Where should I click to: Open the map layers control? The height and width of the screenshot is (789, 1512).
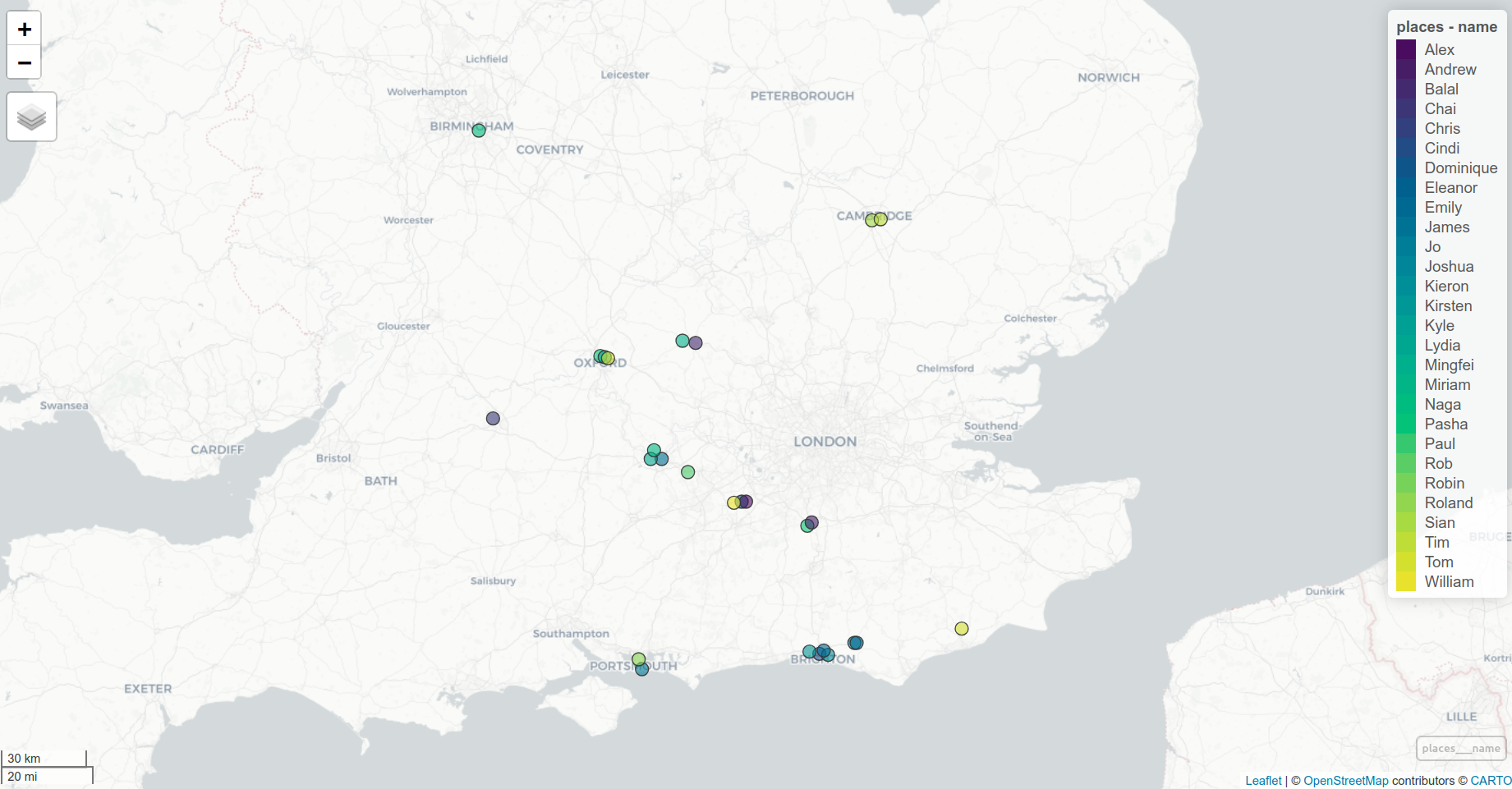point(32,117)
